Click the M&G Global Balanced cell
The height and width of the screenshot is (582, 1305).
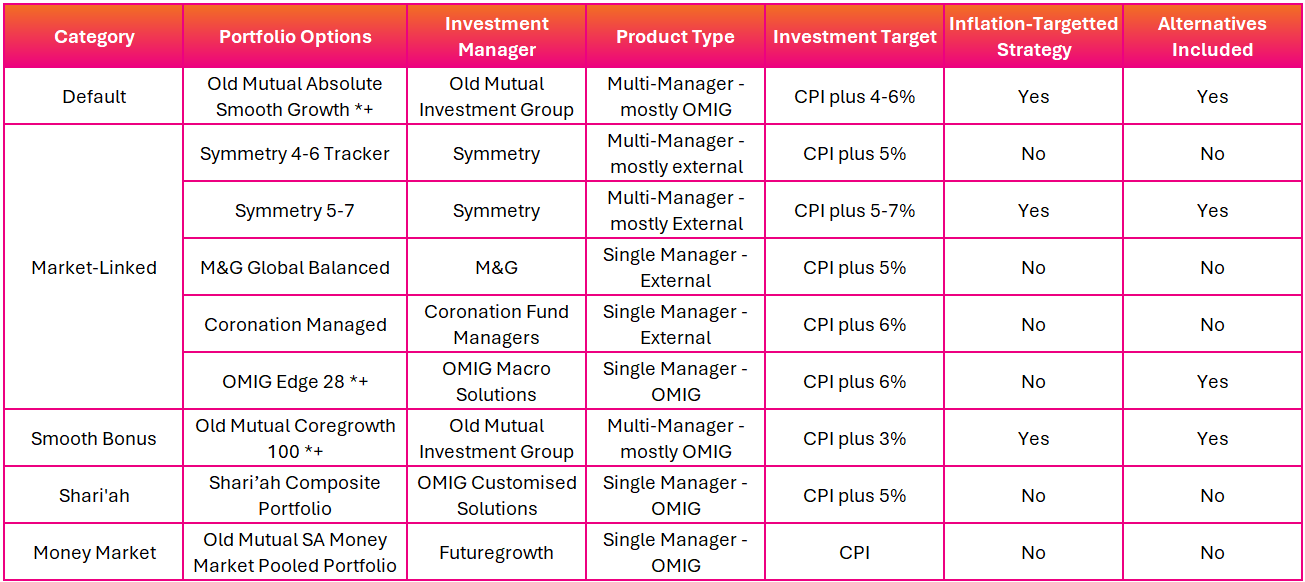click(295, 268)
